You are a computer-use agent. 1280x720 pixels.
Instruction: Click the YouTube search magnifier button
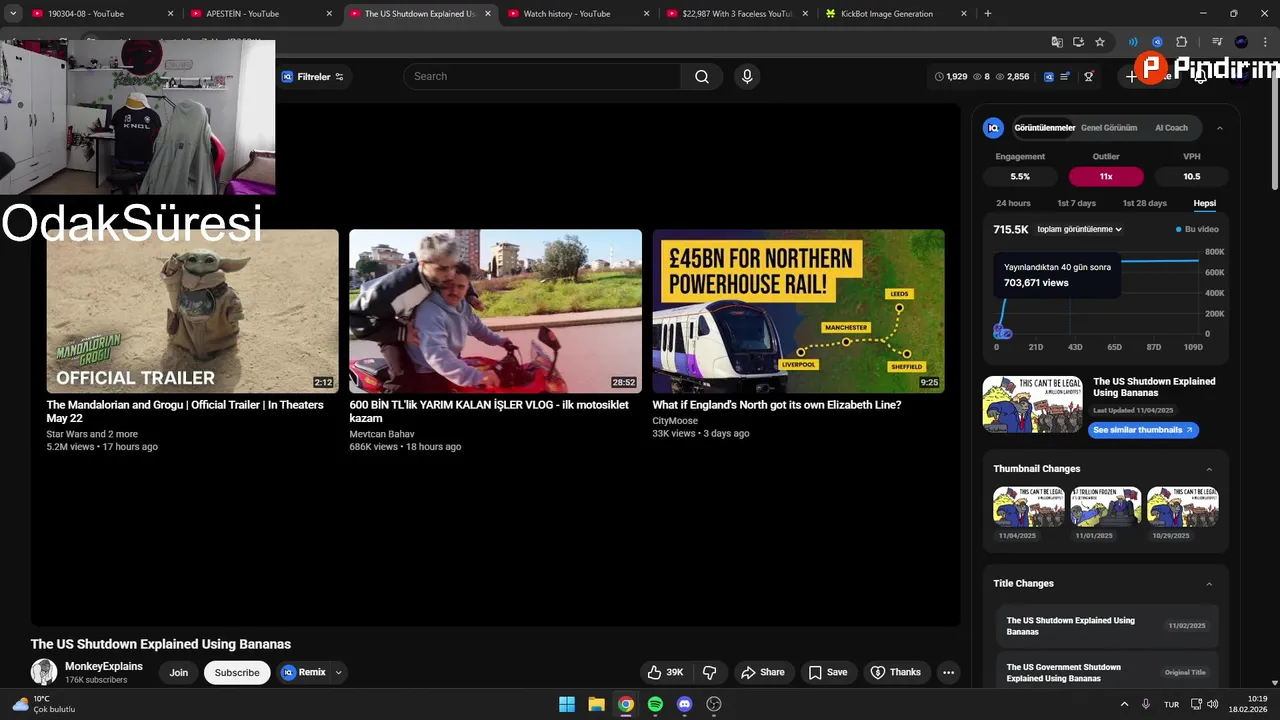tap(702, 77)
